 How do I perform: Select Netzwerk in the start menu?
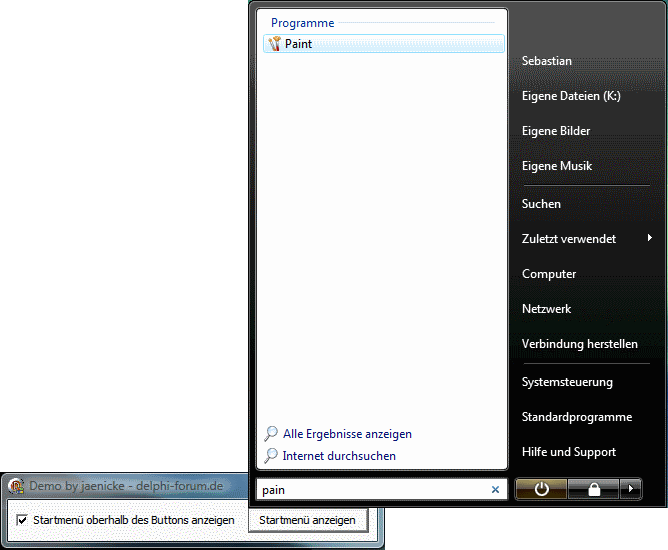point(546,309)
